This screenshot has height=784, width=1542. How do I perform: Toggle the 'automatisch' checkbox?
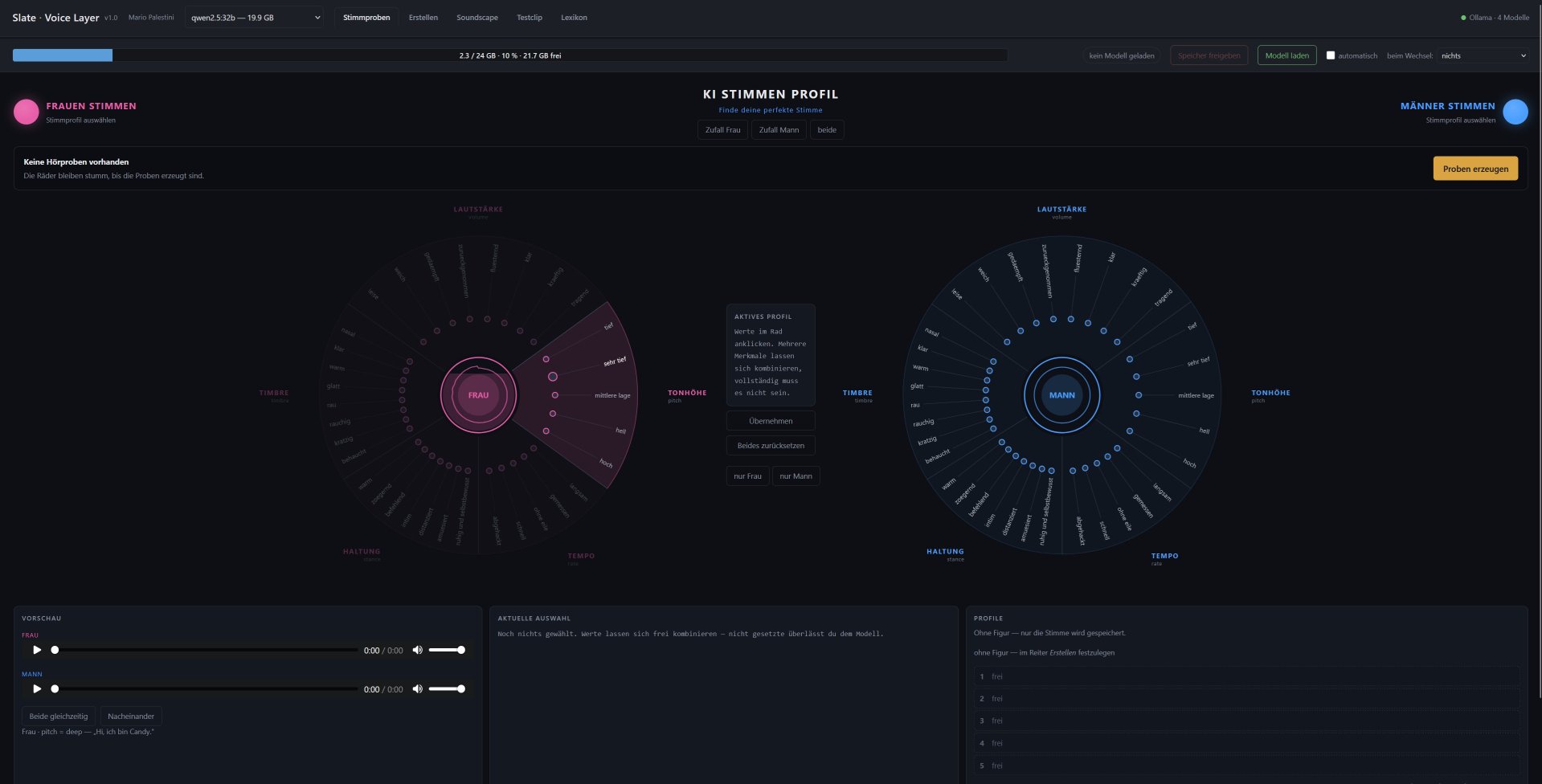[x=1331, y=55]
